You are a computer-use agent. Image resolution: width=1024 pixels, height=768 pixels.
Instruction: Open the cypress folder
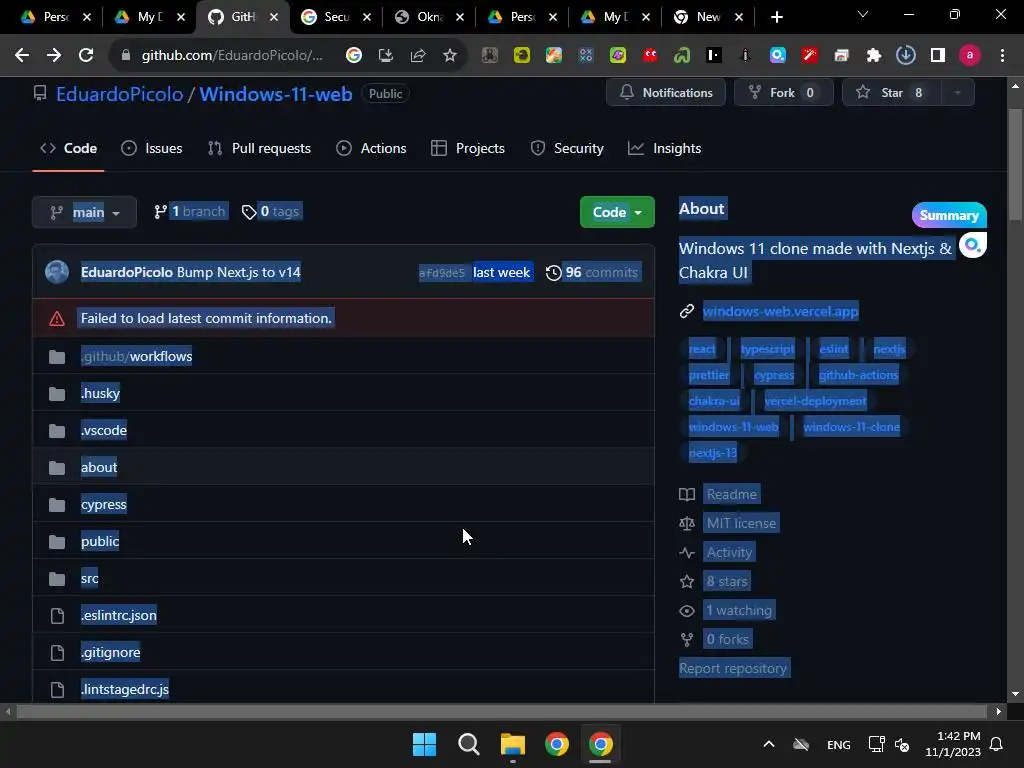click(104, 504)
